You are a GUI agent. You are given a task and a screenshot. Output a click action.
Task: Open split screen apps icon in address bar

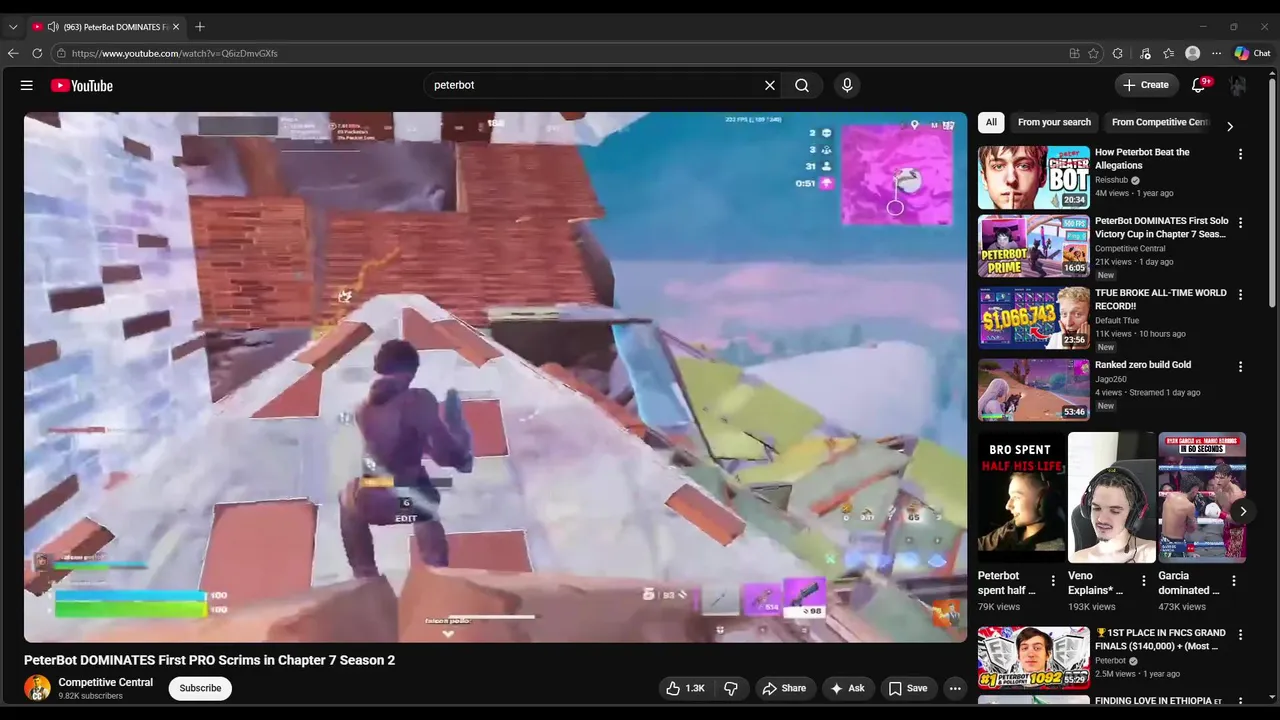(1074, 53)
